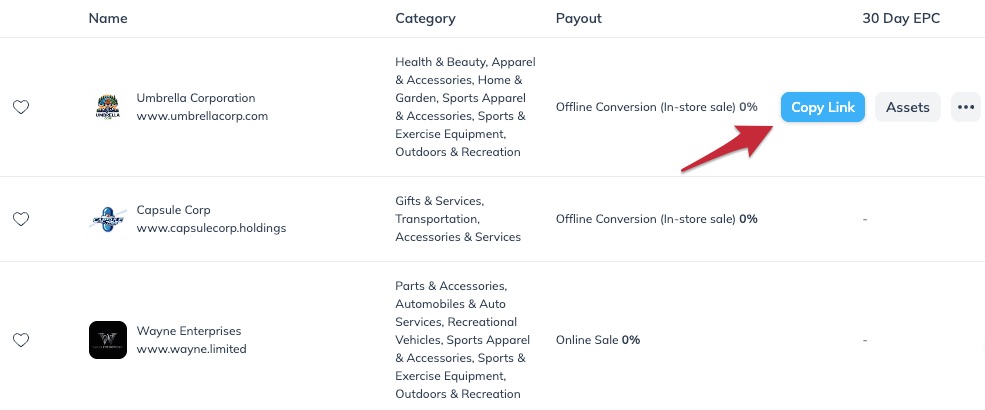985x410 pixels.
Task: Open Assets for Umbrella Corporation
Action: click(x=908, y=107)
